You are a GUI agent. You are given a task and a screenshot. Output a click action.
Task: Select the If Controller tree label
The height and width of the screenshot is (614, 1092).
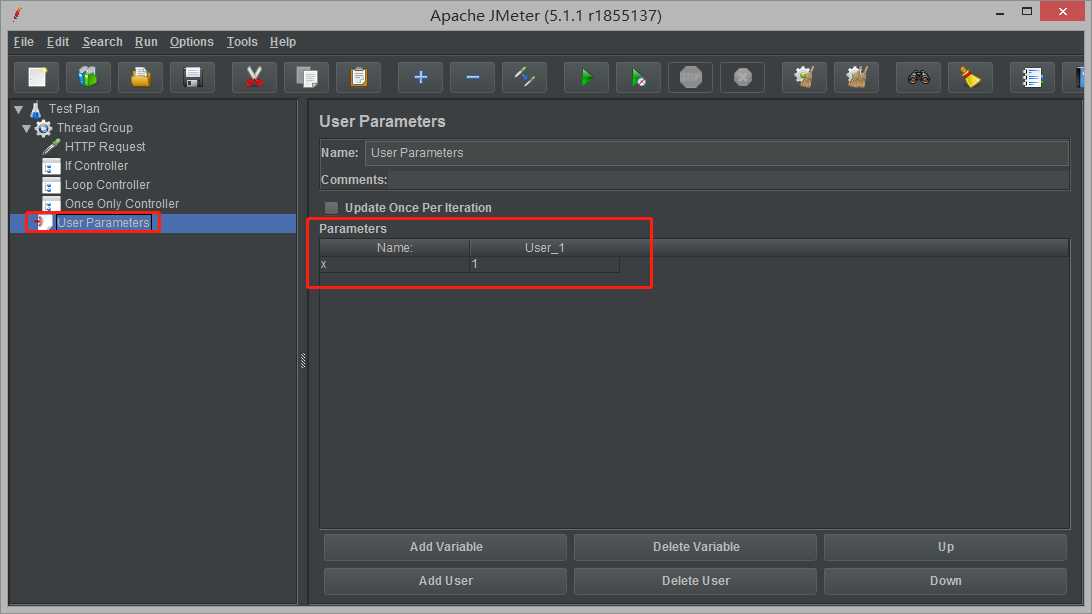point(96,166)
